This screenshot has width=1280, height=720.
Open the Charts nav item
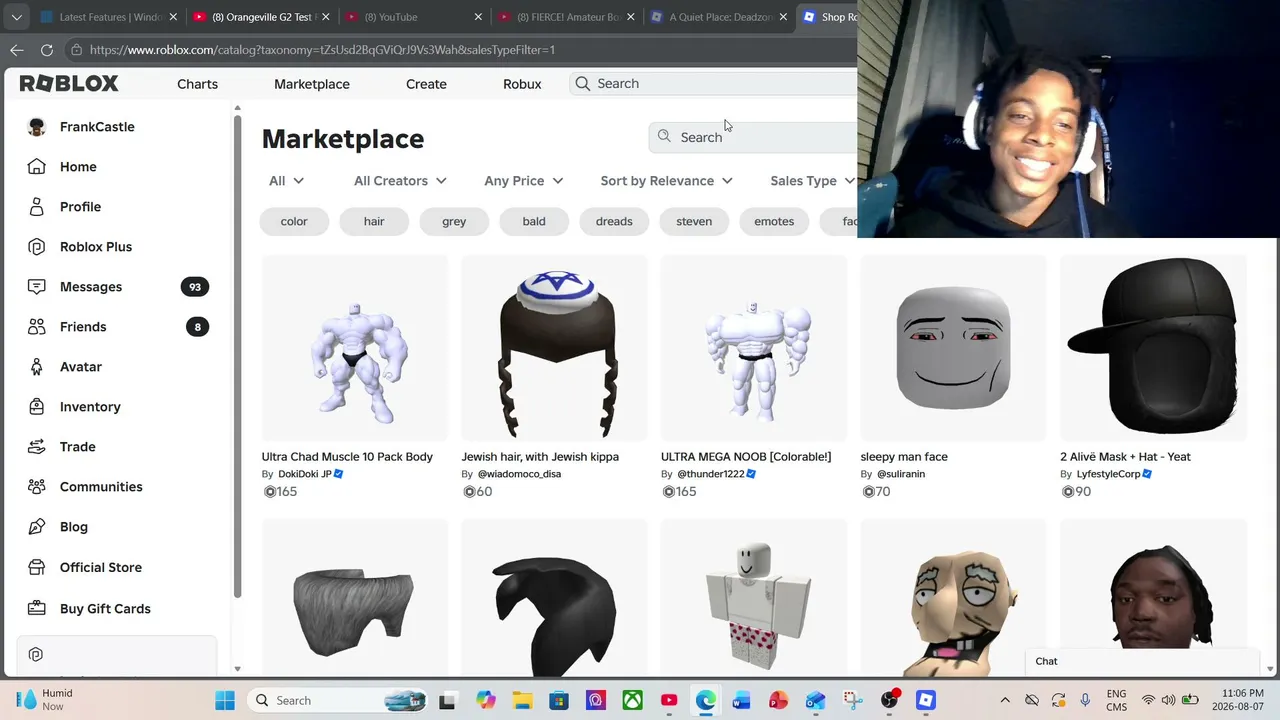(x=197, y=84)
